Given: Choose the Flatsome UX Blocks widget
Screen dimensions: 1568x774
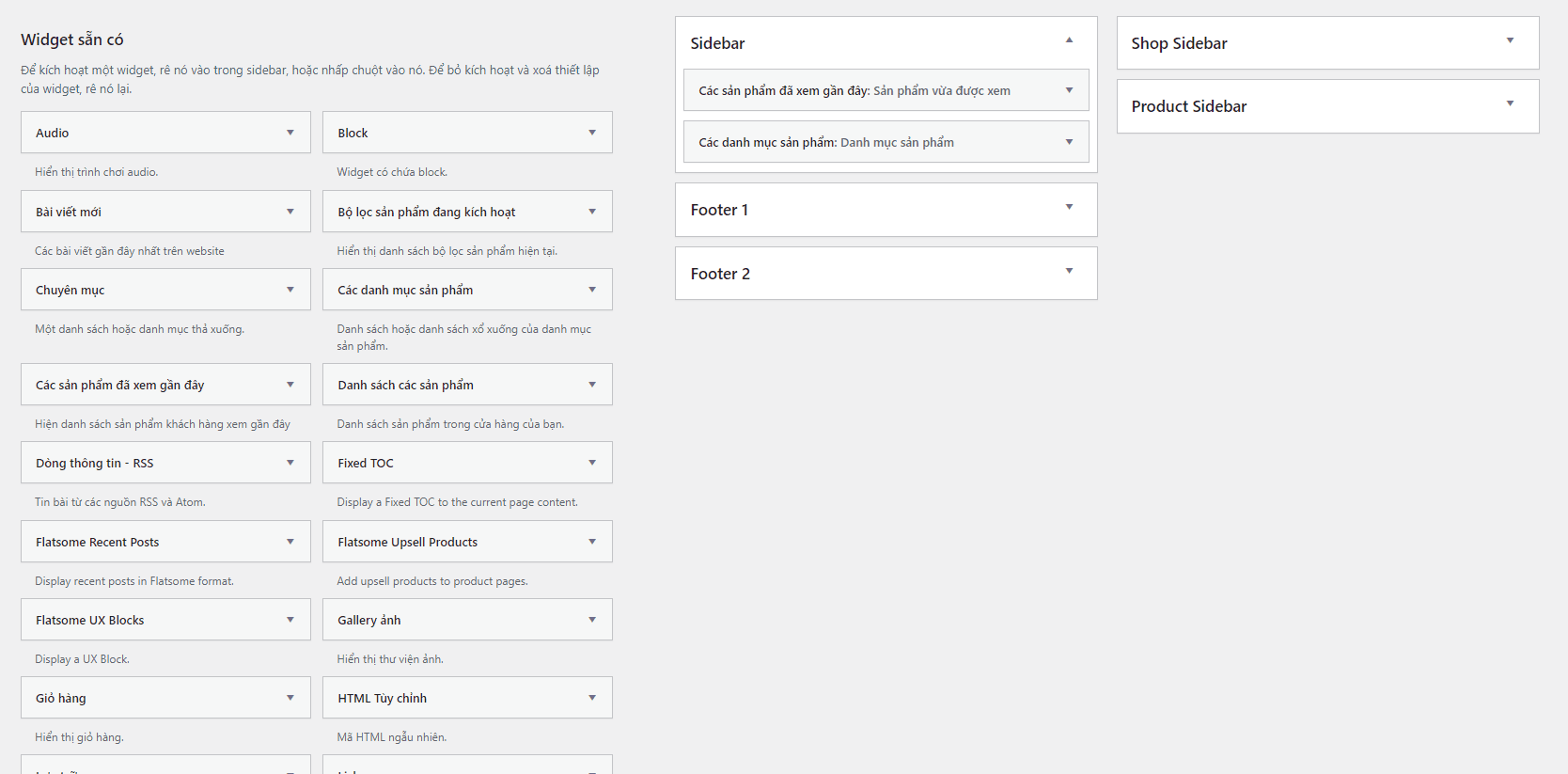Looking at the screenshot, I should click(x=165, y=620).
